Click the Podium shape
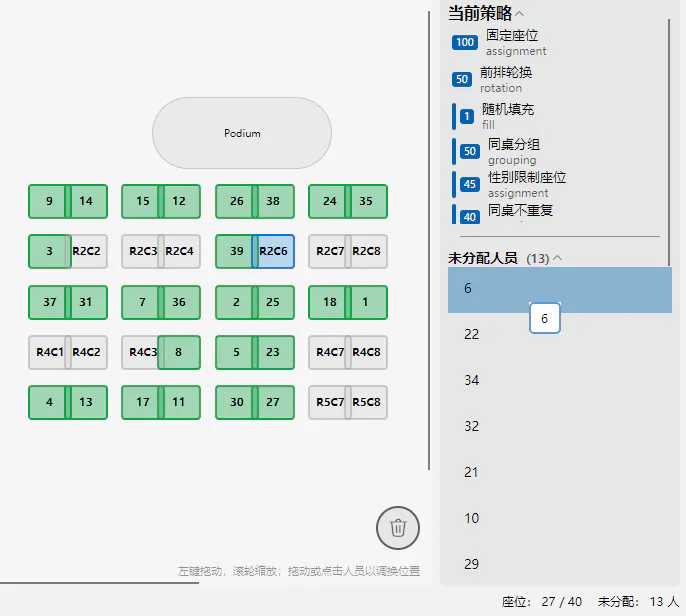Viewport: 686px width, 616px height. coord(242,133)
